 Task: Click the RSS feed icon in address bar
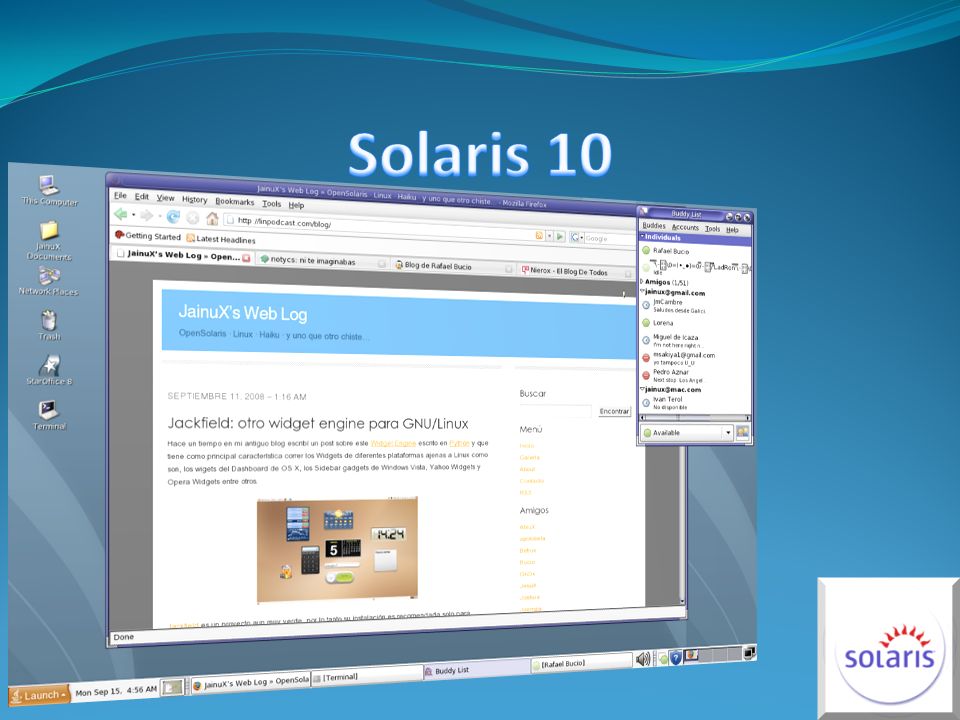pyautogui.click(x=539, y=235)
